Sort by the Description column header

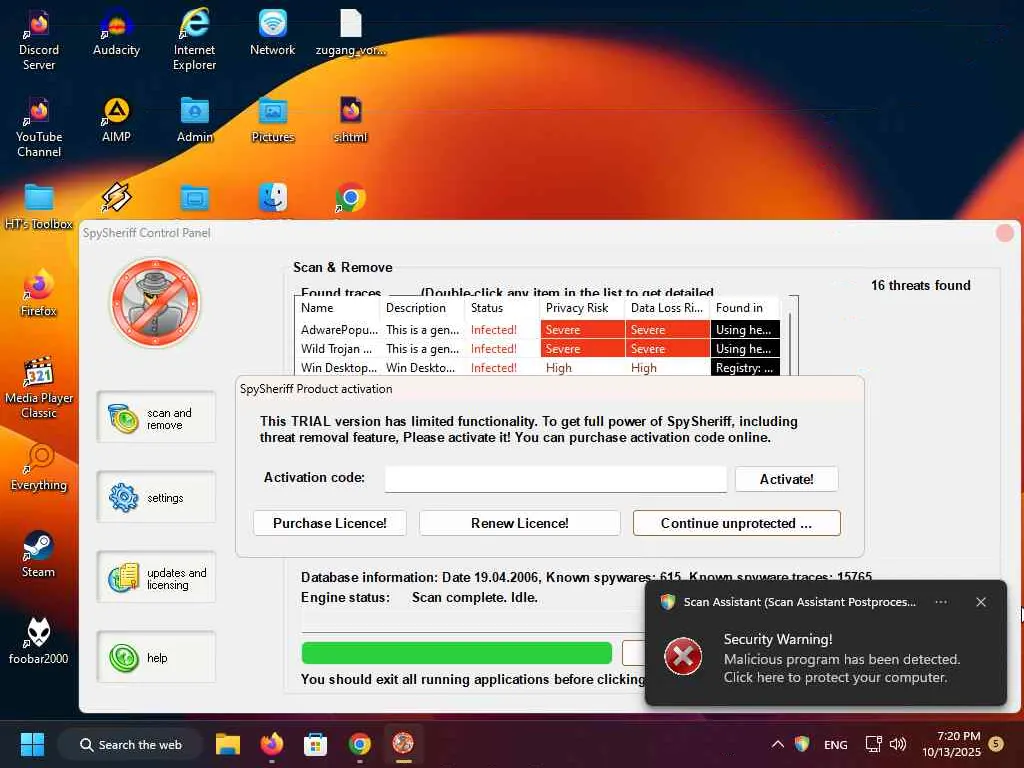coord(422,308)
